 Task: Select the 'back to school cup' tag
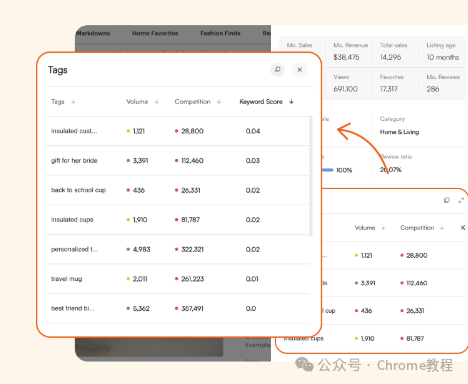click(x=78, y=190)
